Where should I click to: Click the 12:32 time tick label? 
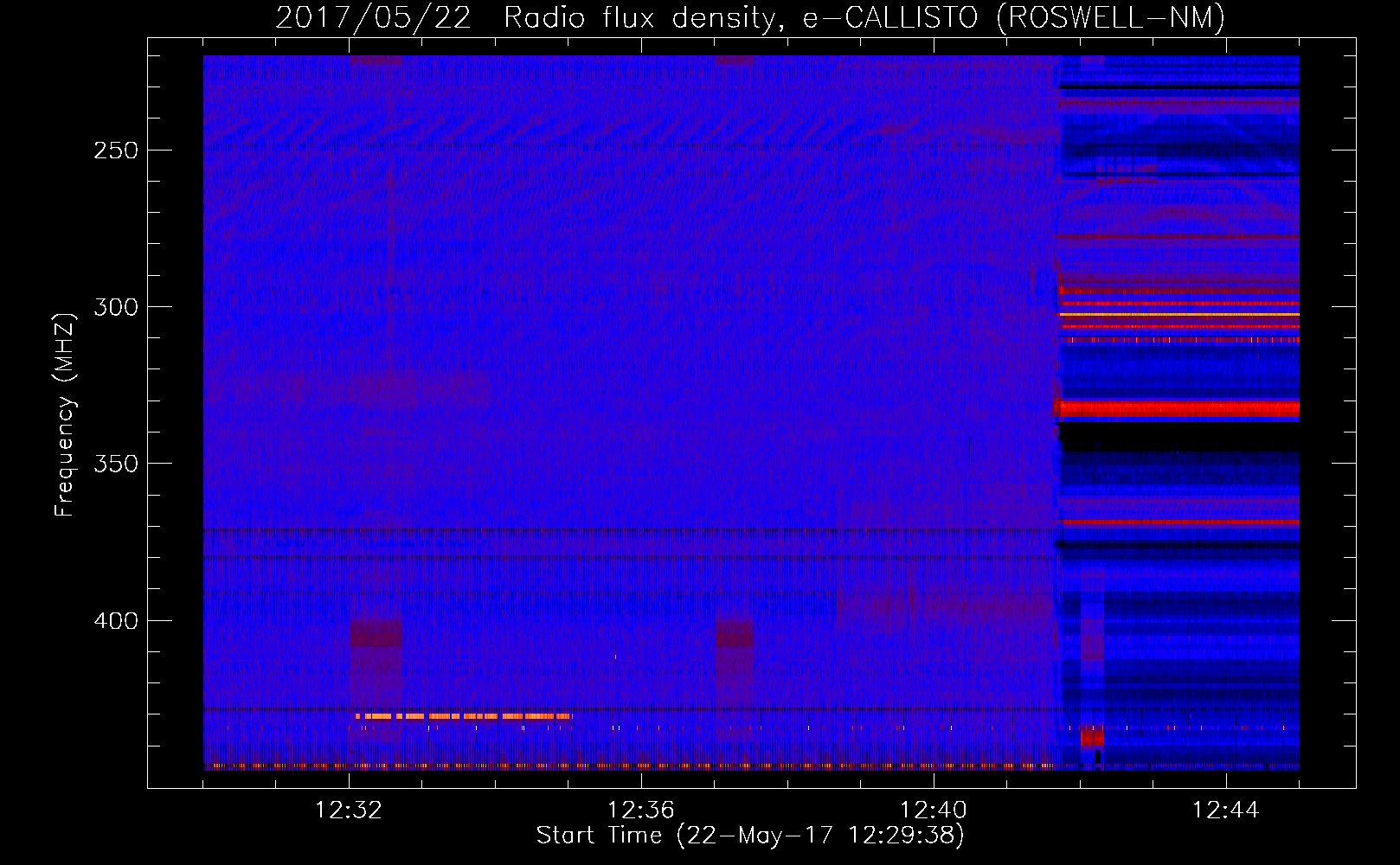coord(349,811)
